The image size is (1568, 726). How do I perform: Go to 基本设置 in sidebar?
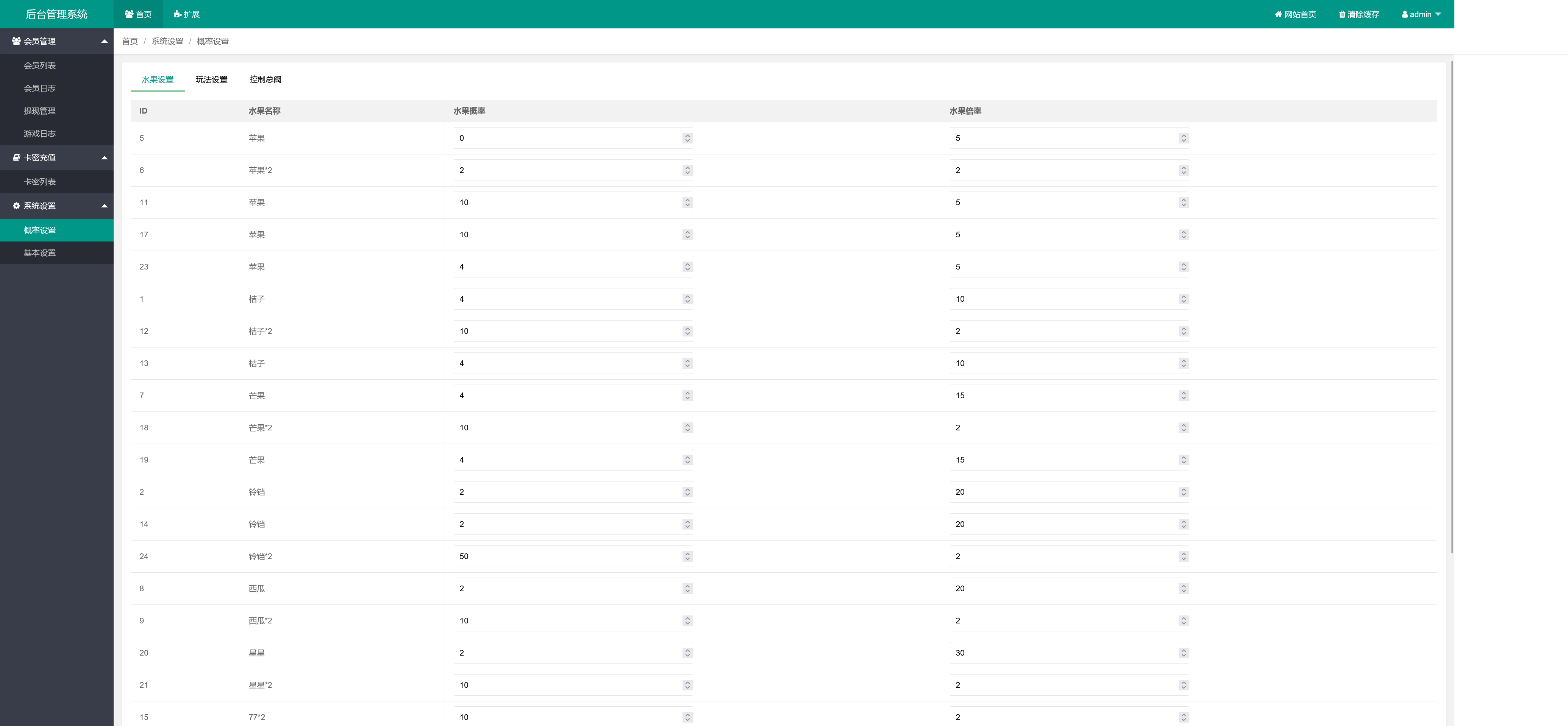pos(39,252)
